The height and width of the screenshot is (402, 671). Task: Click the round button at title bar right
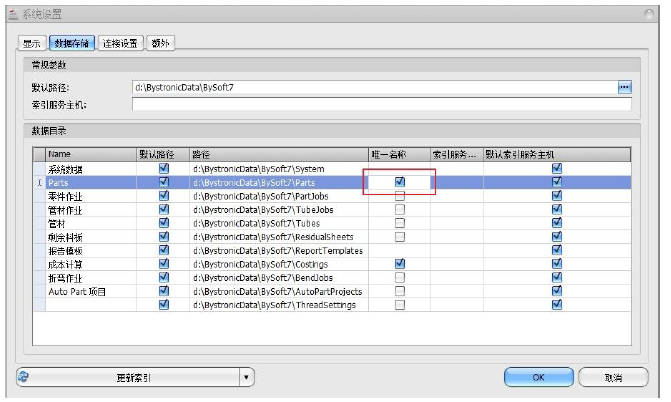(x=649, y=15)
